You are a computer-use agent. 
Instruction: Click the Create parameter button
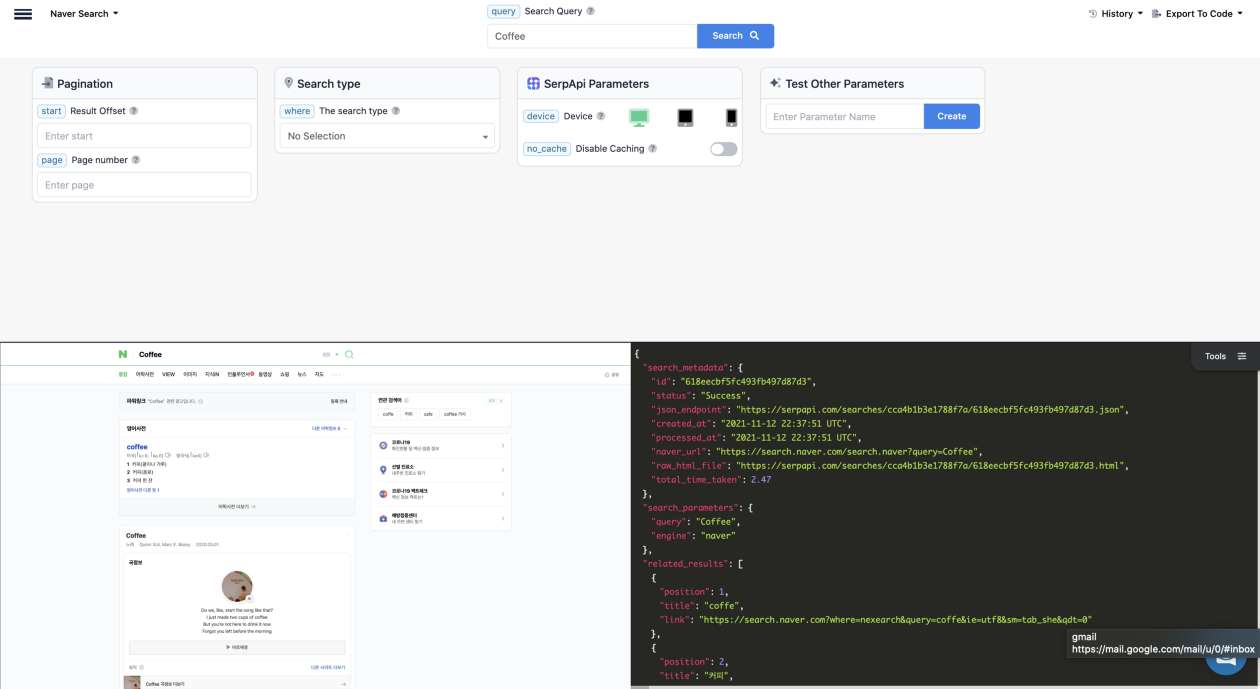point(952,117)
